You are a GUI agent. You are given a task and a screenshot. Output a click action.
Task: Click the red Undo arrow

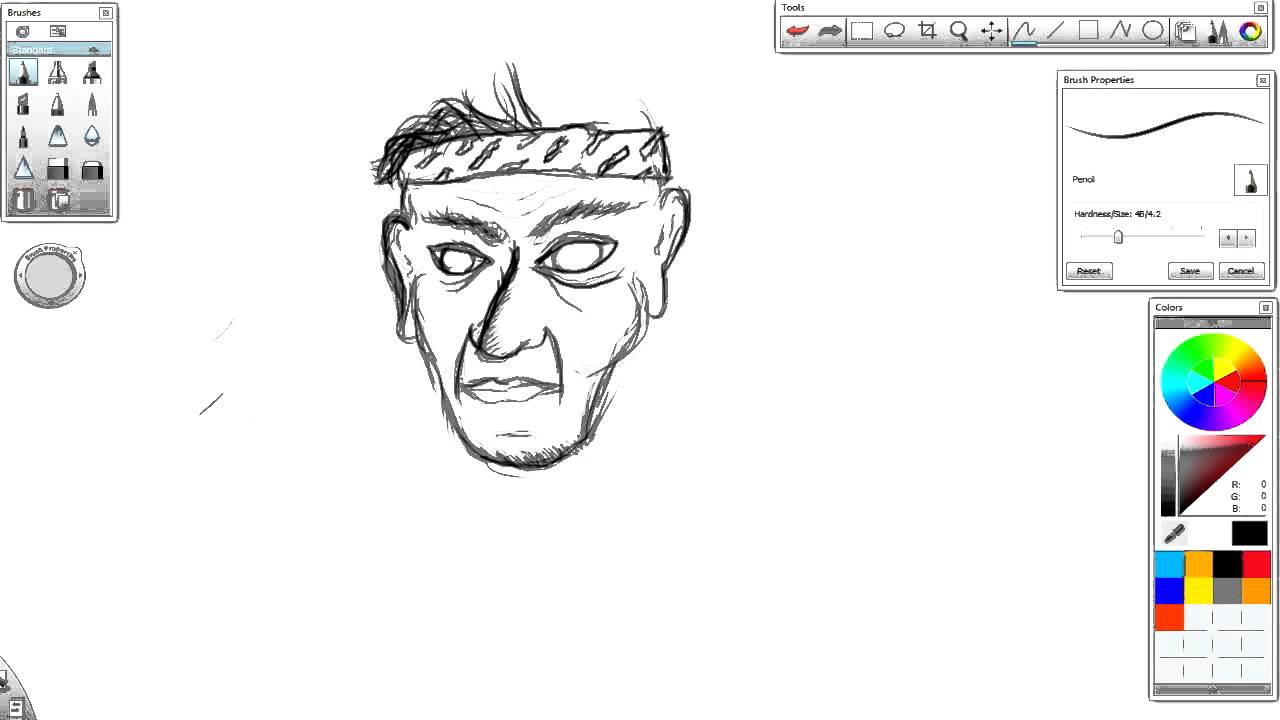click(797, 31)
